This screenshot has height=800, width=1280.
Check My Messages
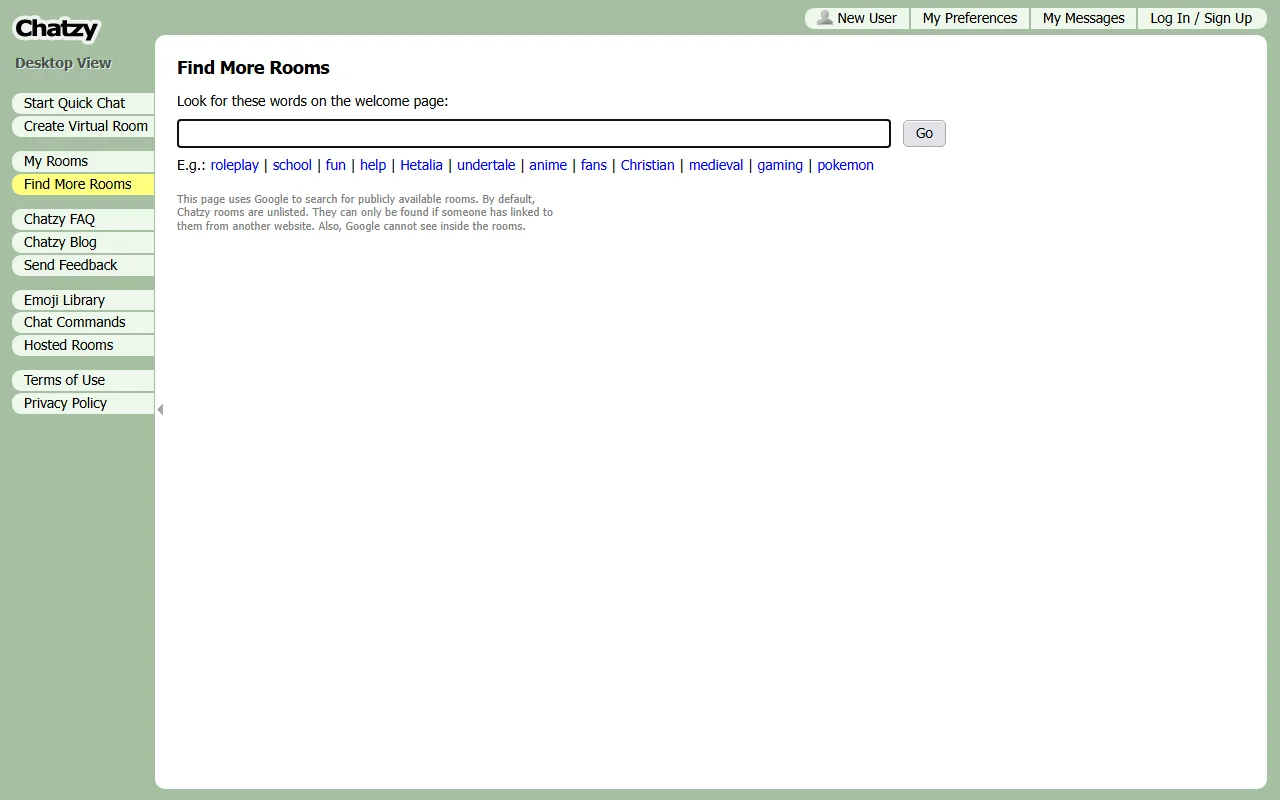pos(1083,18)
